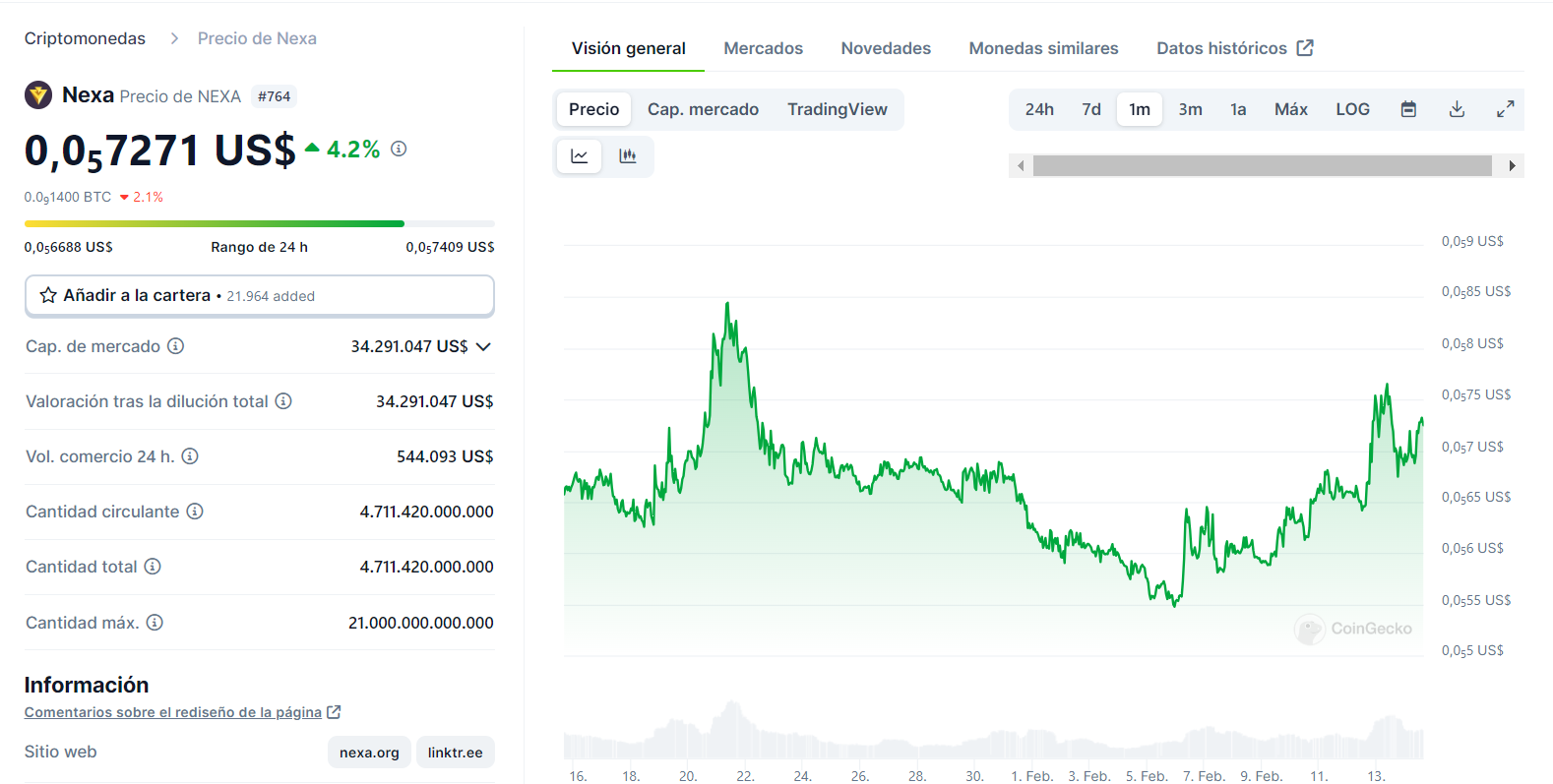Show info for Valoración tras la dilución total
1553x784 pixels.
[283, 401]
